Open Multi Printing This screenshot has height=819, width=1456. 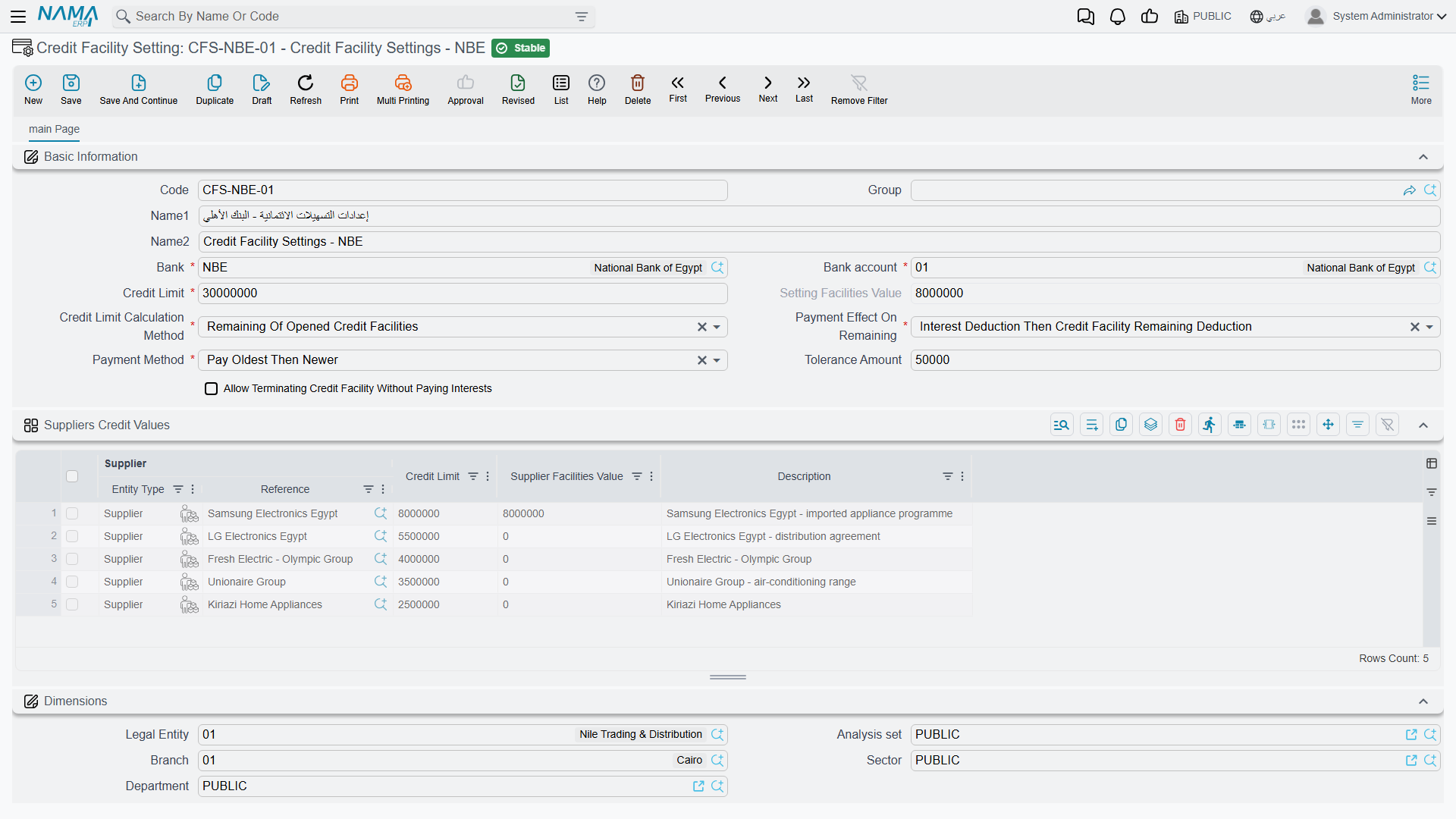pyautogui.click(x=403, y=89)
